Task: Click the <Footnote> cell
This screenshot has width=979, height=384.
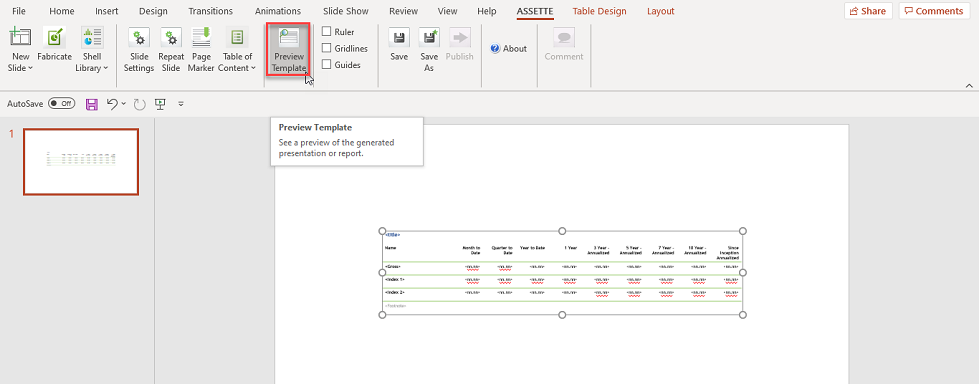Action: coord(396,305)
